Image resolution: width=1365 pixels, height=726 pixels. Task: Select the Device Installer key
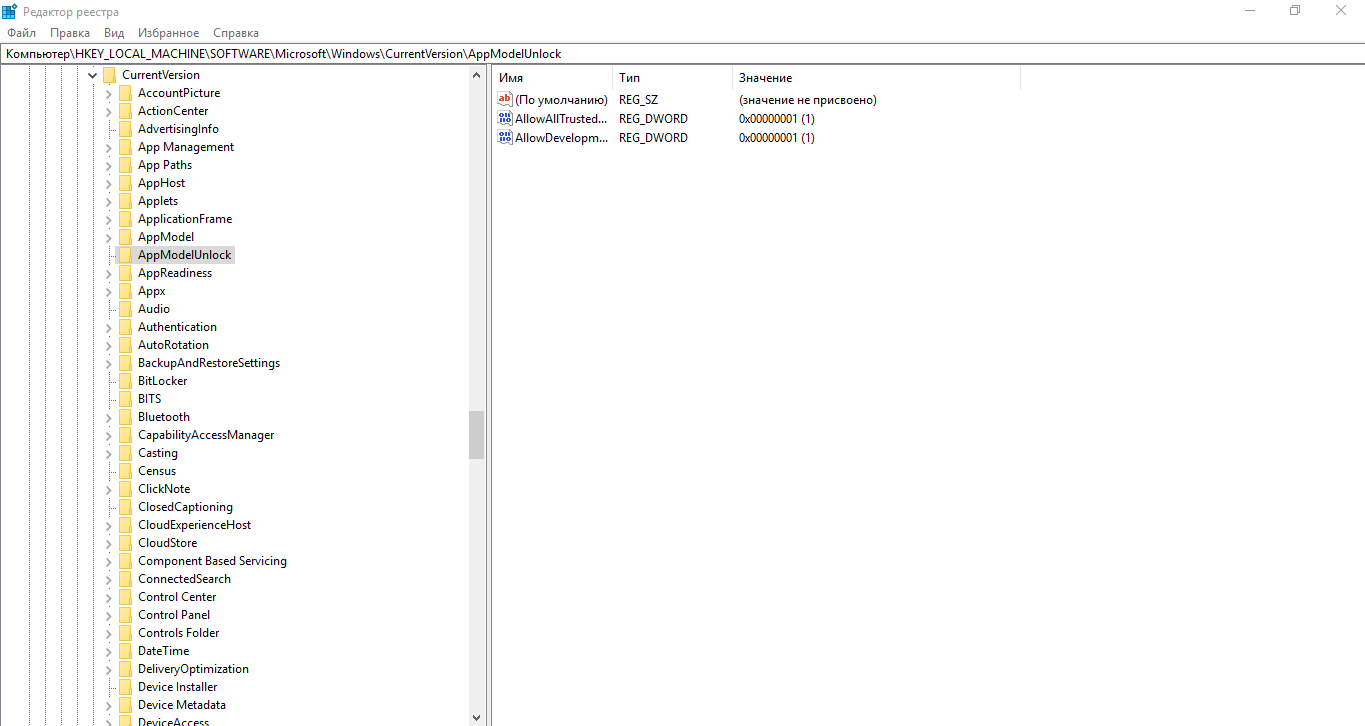[177, 687]
